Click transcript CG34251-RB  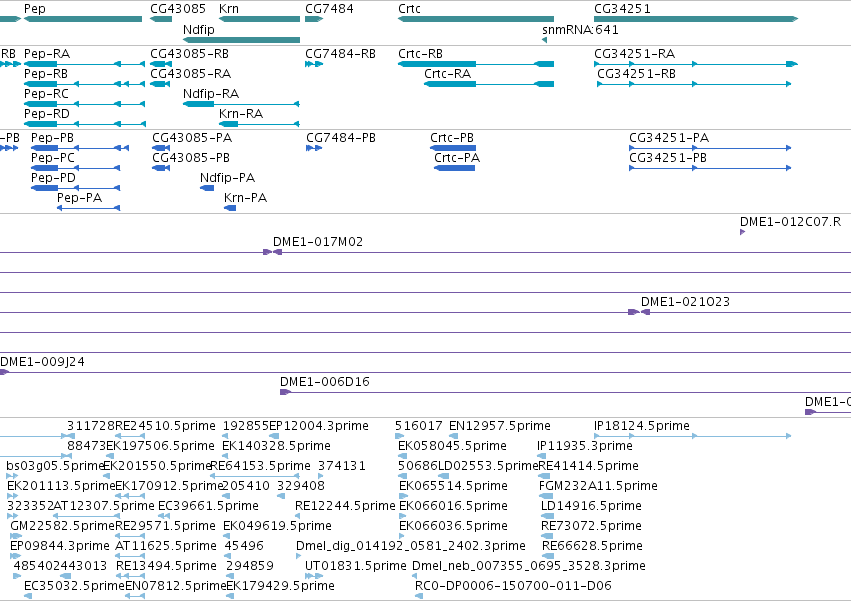pos(637,74)
